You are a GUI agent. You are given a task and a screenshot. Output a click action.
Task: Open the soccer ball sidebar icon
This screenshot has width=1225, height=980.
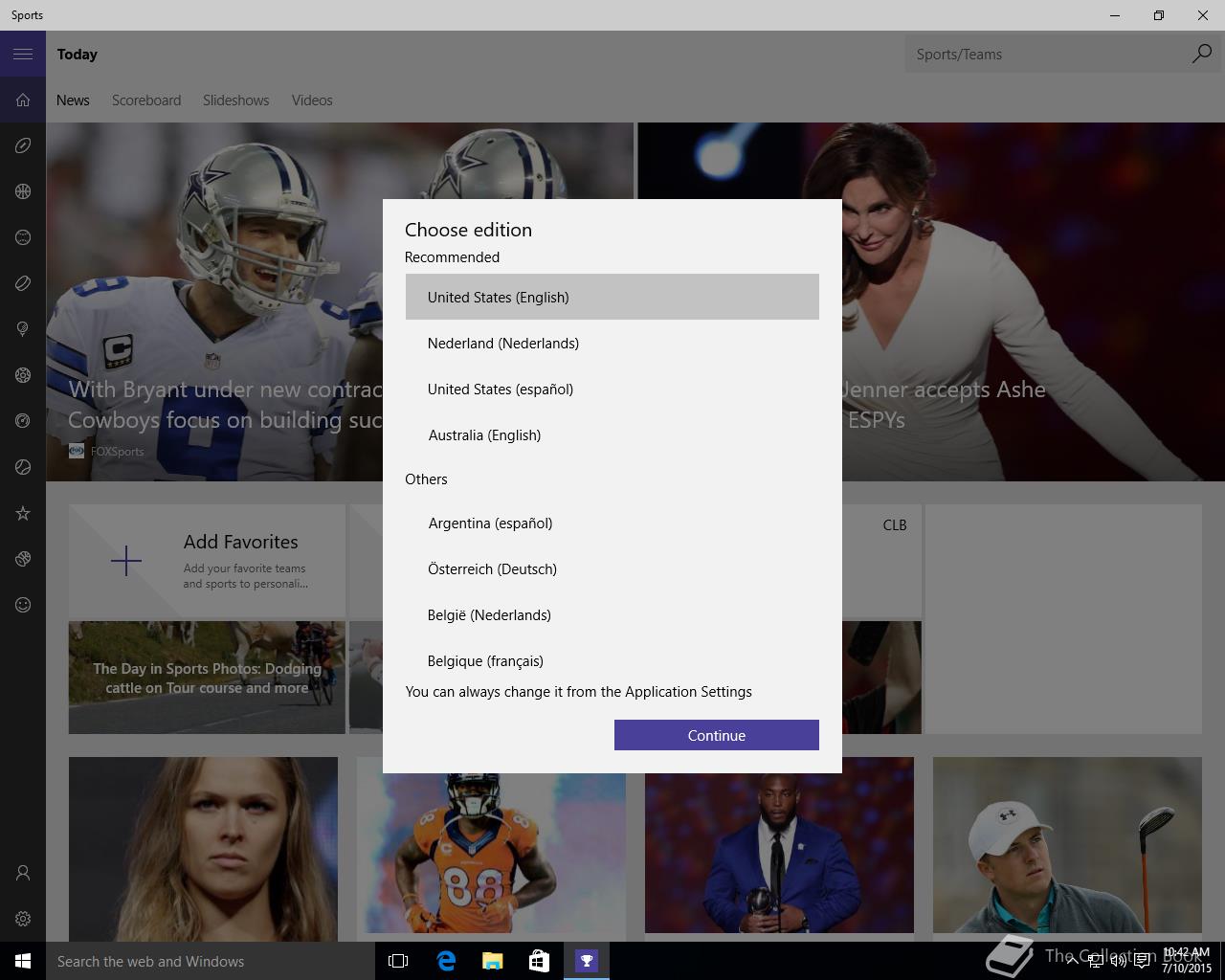point(23,375)
